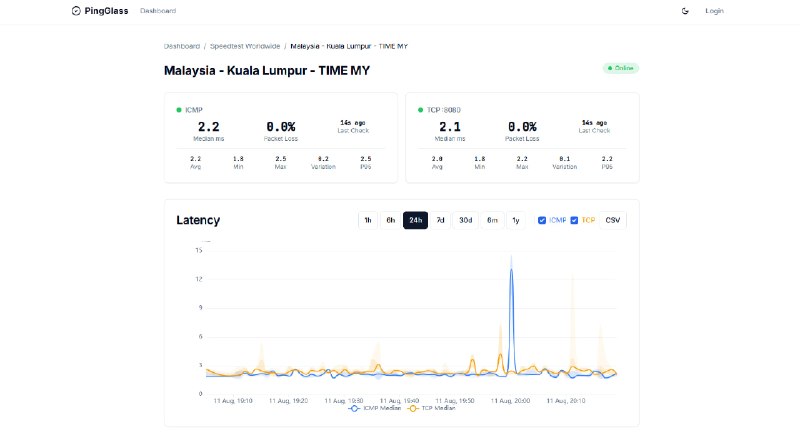
Task: Select the 1h time range
Action: (x=368, y=220)
